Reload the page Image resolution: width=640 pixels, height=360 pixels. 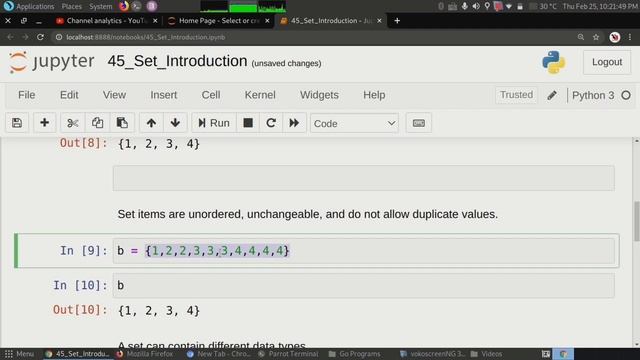point(40,37)
